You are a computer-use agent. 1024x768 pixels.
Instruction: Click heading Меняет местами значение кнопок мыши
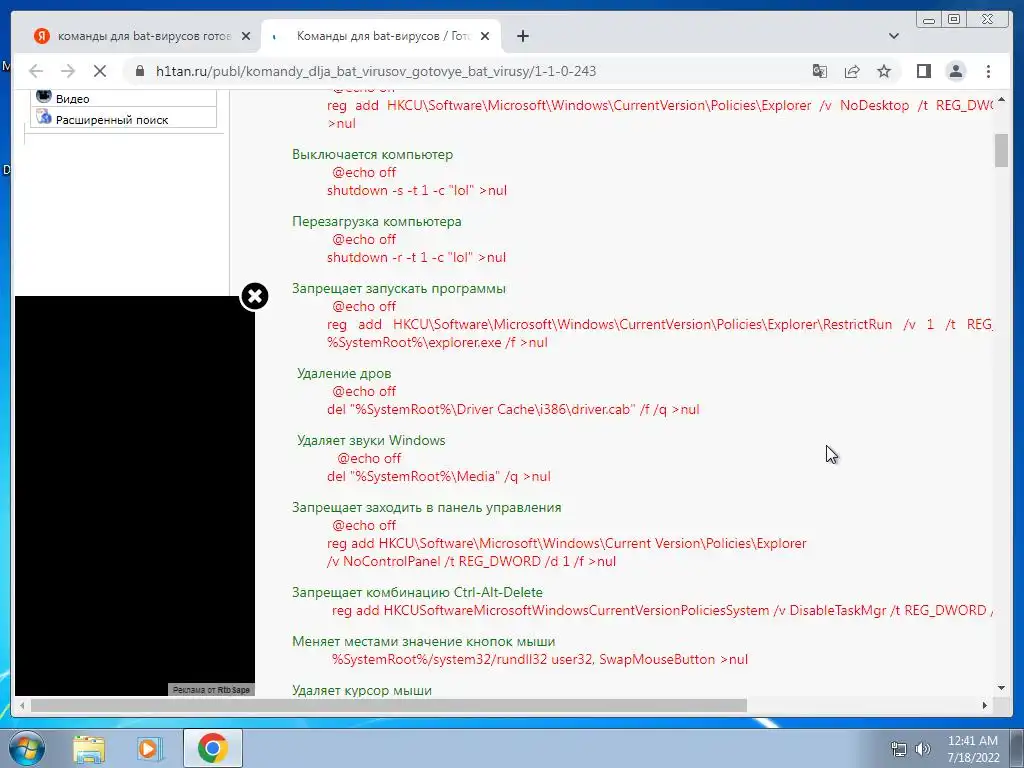424,641
